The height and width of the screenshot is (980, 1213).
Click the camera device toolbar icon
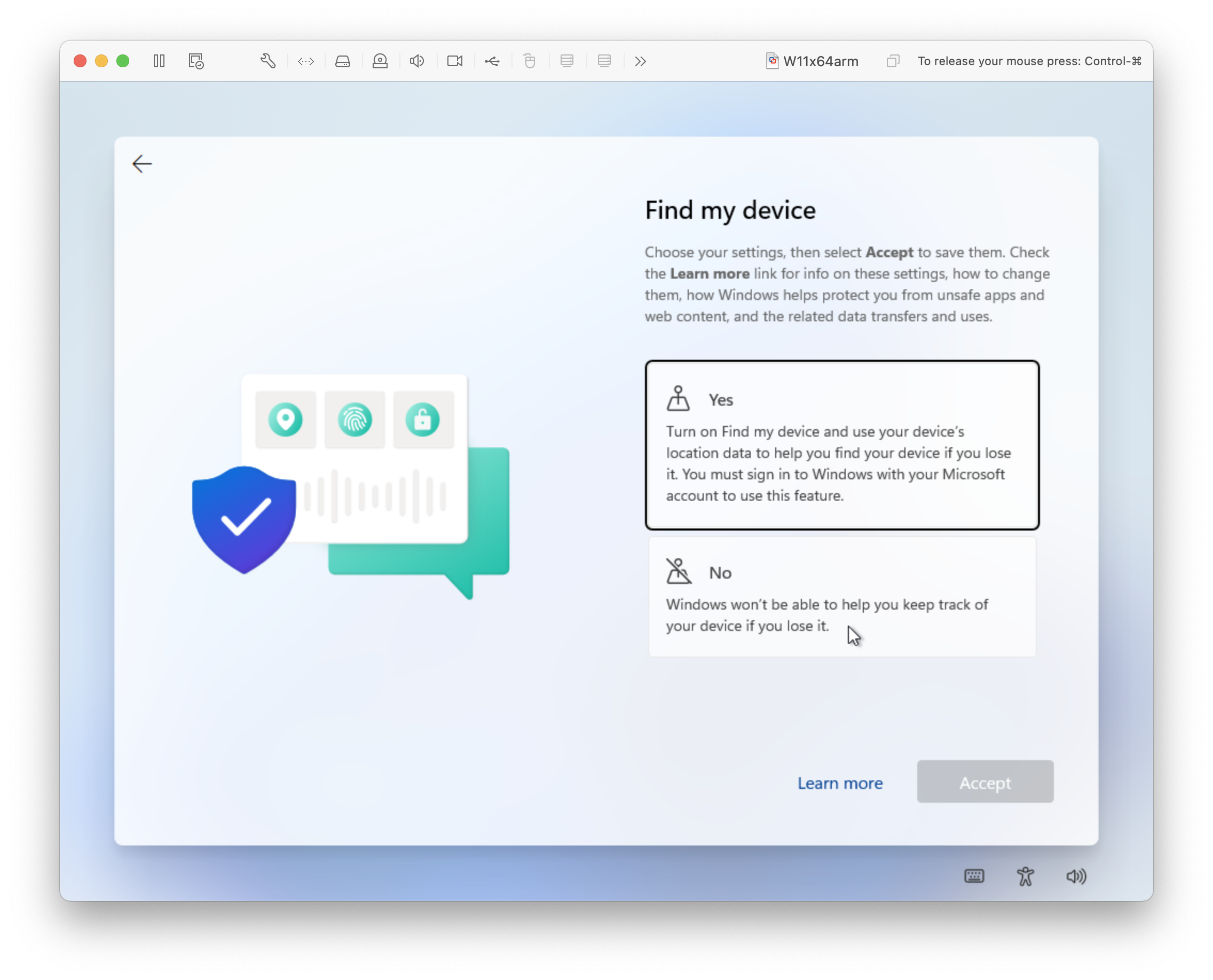click(454, 61)
